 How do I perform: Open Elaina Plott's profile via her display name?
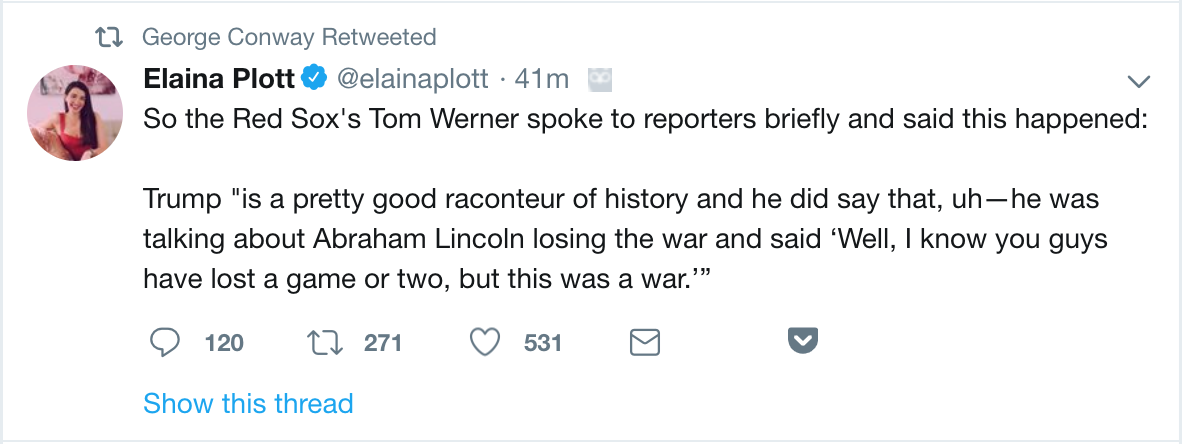click(x=220, y=78)
